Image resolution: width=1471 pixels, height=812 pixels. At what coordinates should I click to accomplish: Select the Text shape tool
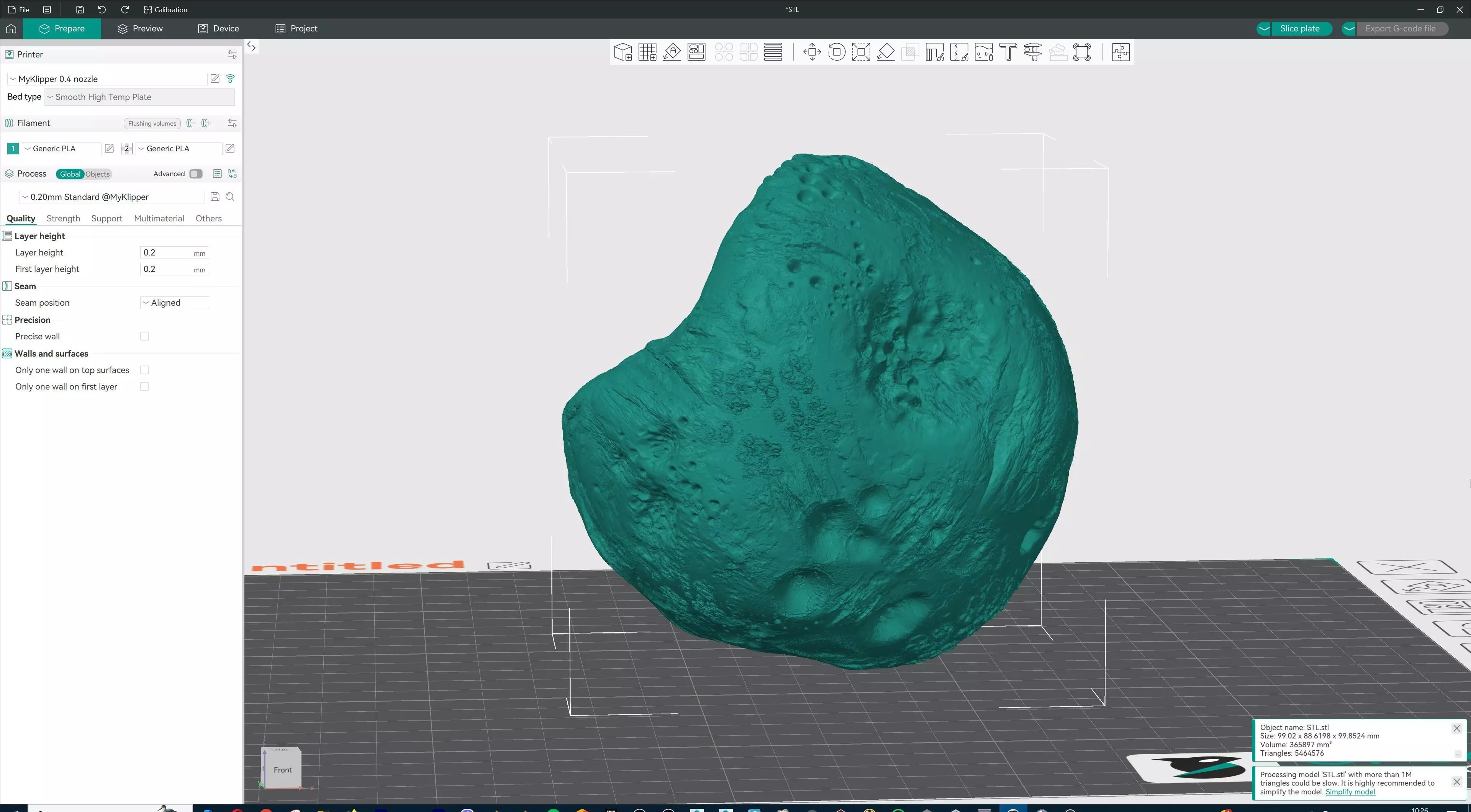(1009, 52)
